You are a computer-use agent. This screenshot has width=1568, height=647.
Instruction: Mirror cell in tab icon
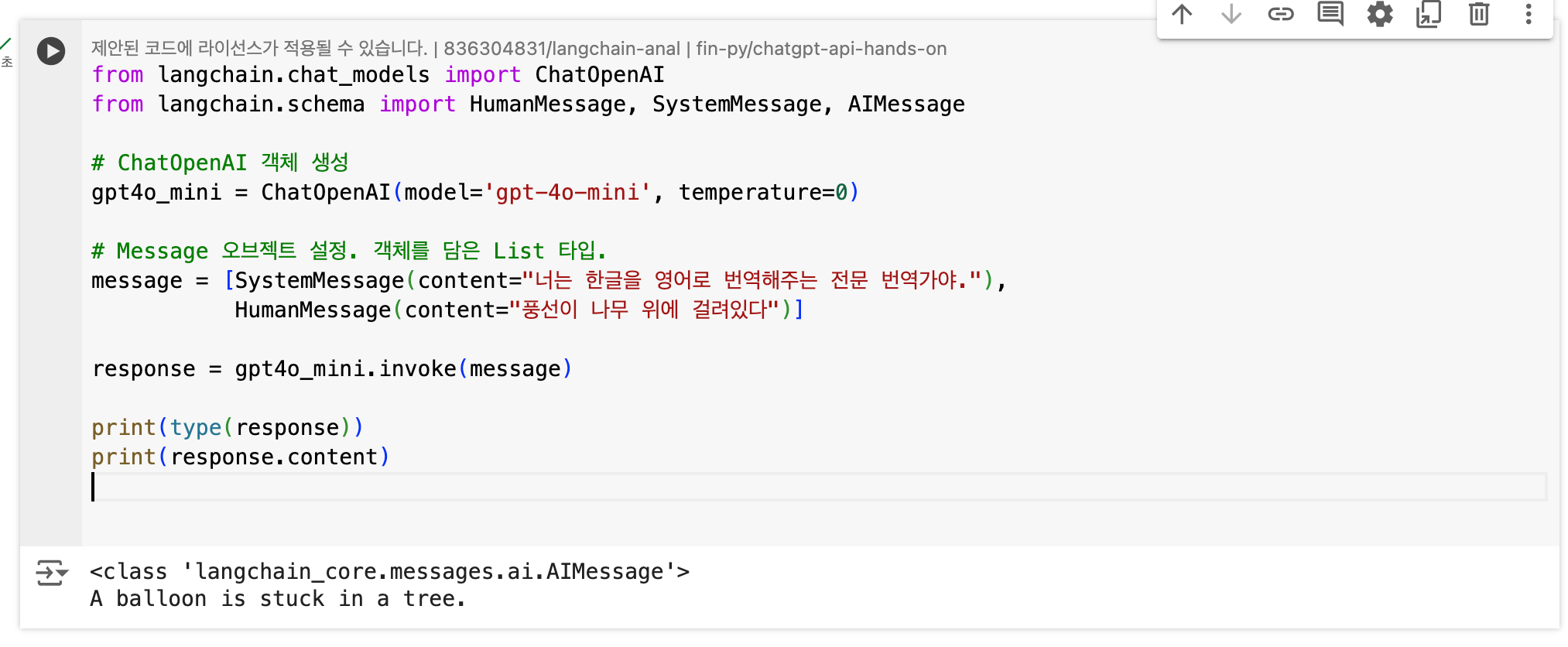(1429, 14)
